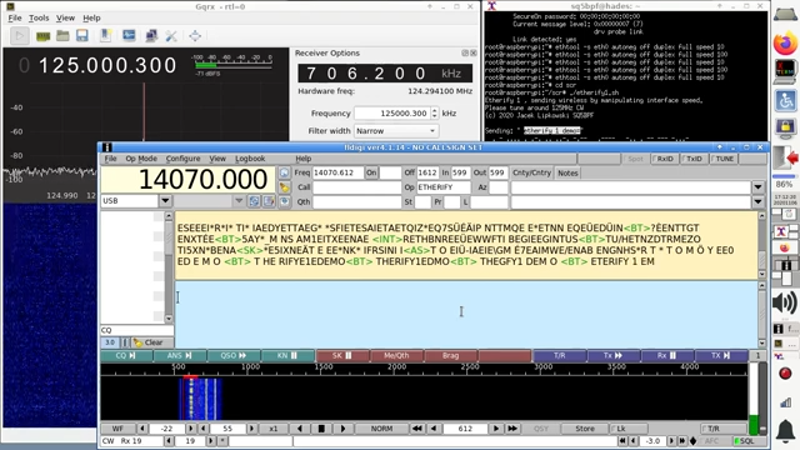The width and height of the screenshot is (800, 450).
Task: Click the speaker volume icon in dock
Action: point(785,303)
